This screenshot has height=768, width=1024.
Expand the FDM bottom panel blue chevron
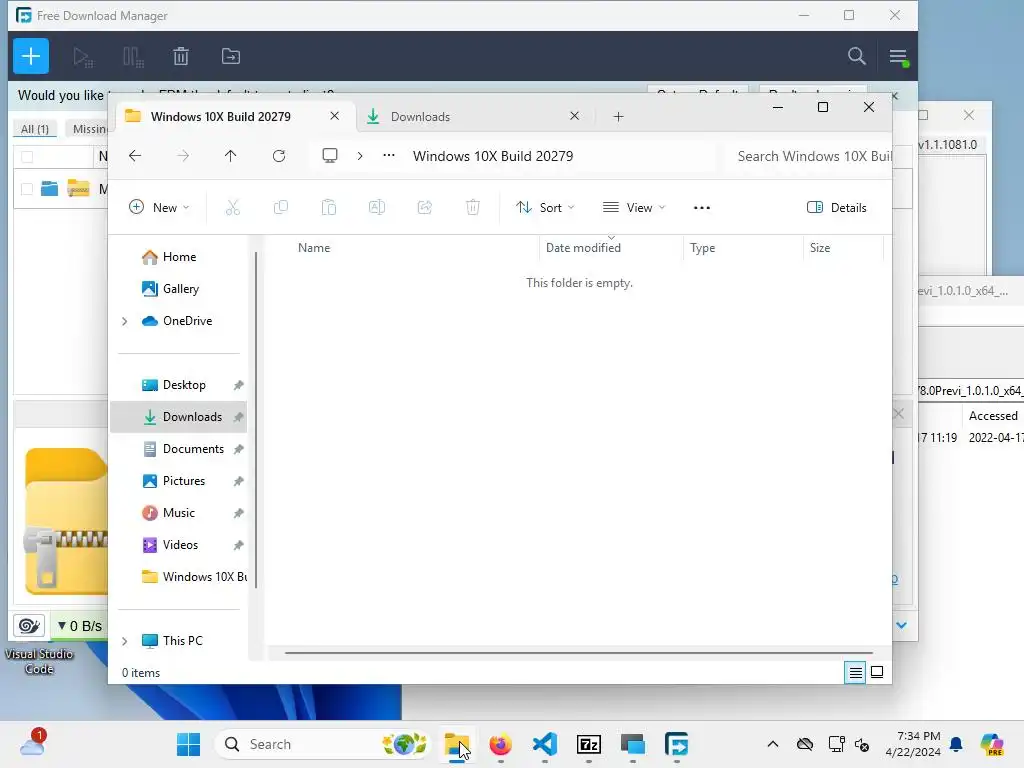(x=901, y=626)
